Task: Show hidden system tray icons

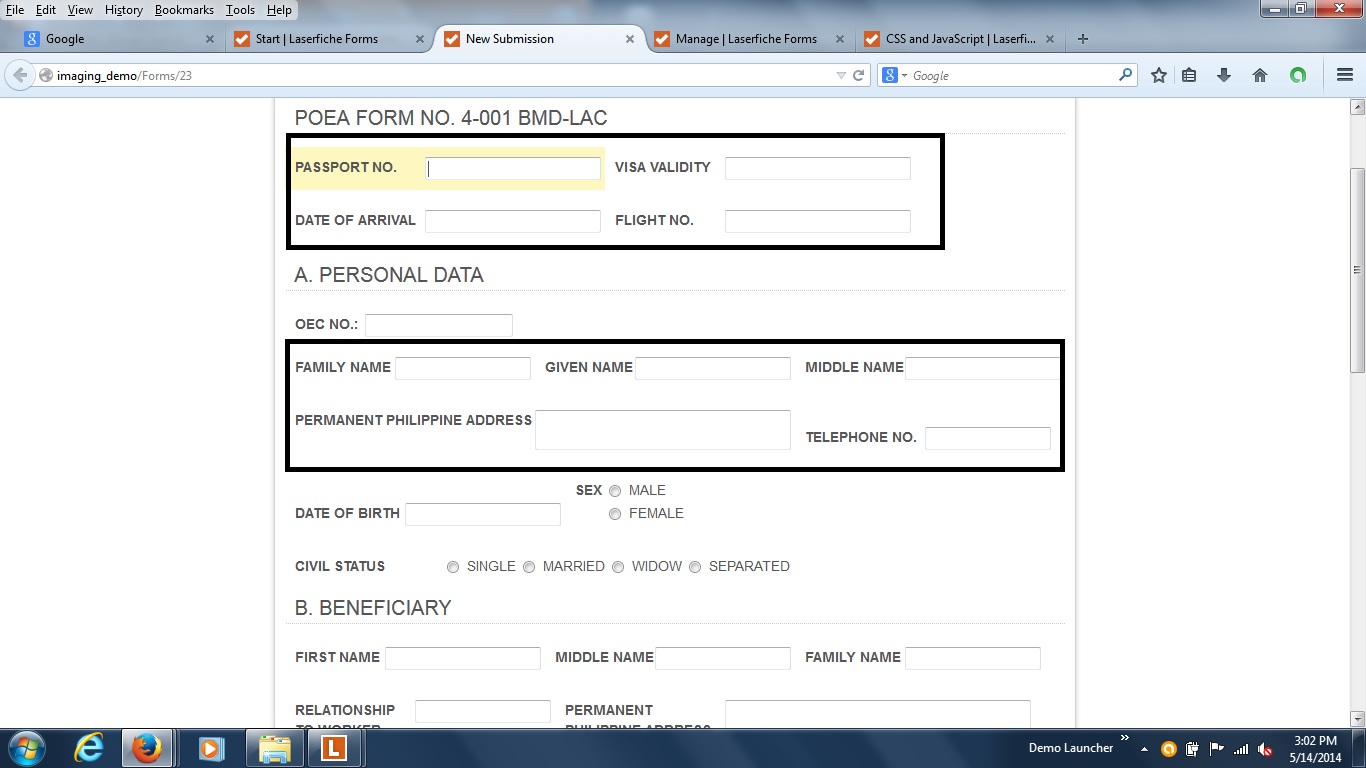Action: click(1144, 749)
